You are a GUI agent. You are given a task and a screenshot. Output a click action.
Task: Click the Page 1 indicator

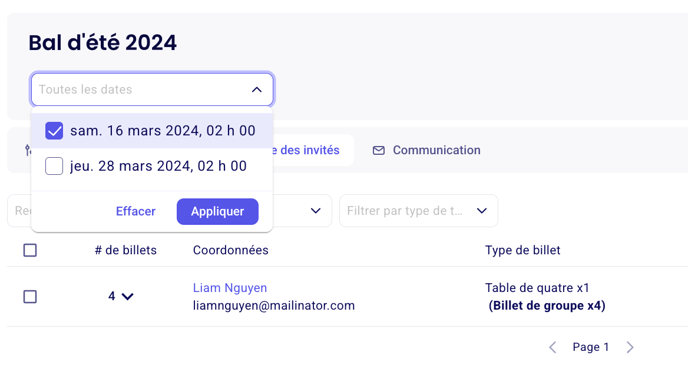[591, 347]
